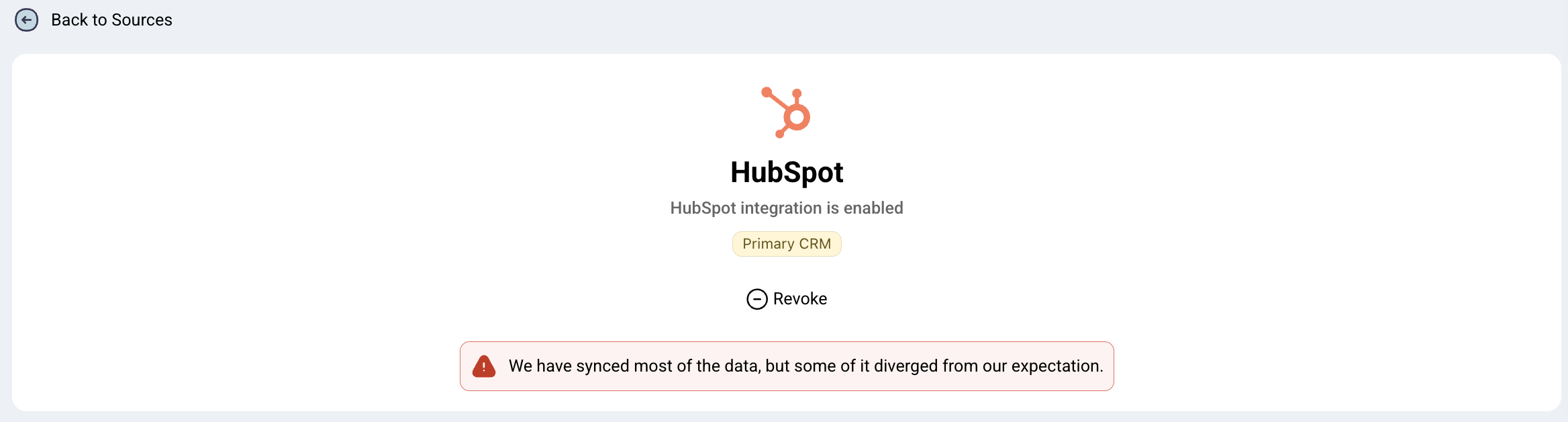Click the word CRM in the badge
This screenshot has height=422, width=1568.
pos(815,244)
